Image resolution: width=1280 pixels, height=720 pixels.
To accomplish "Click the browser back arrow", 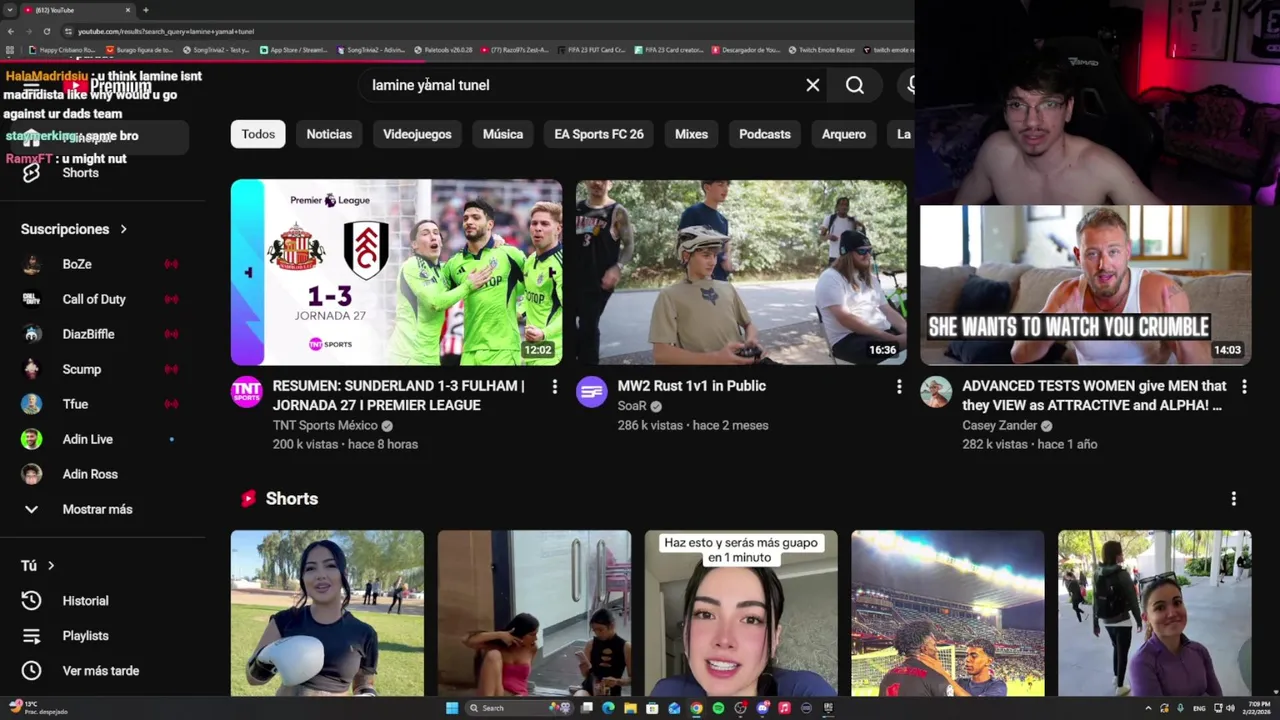I will point(11,31).
